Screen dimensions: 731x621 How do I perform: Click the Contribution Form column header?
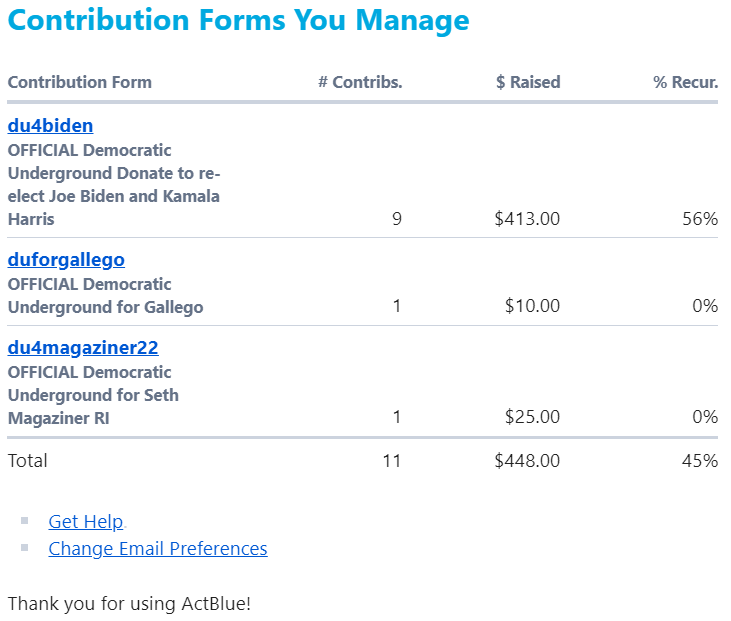(80, 82)
